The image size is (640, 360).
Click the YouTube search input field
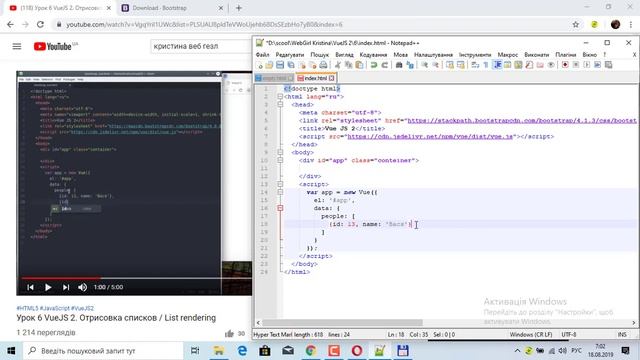(x=202, y=47)
